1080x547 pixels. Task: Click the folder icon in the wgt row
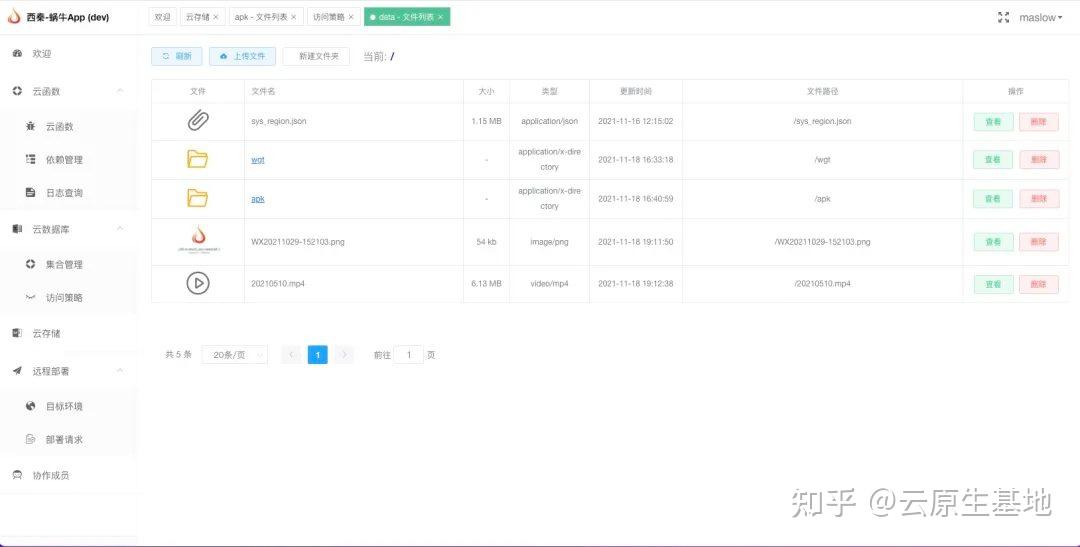pyautogui.click(x=198, y=159)
